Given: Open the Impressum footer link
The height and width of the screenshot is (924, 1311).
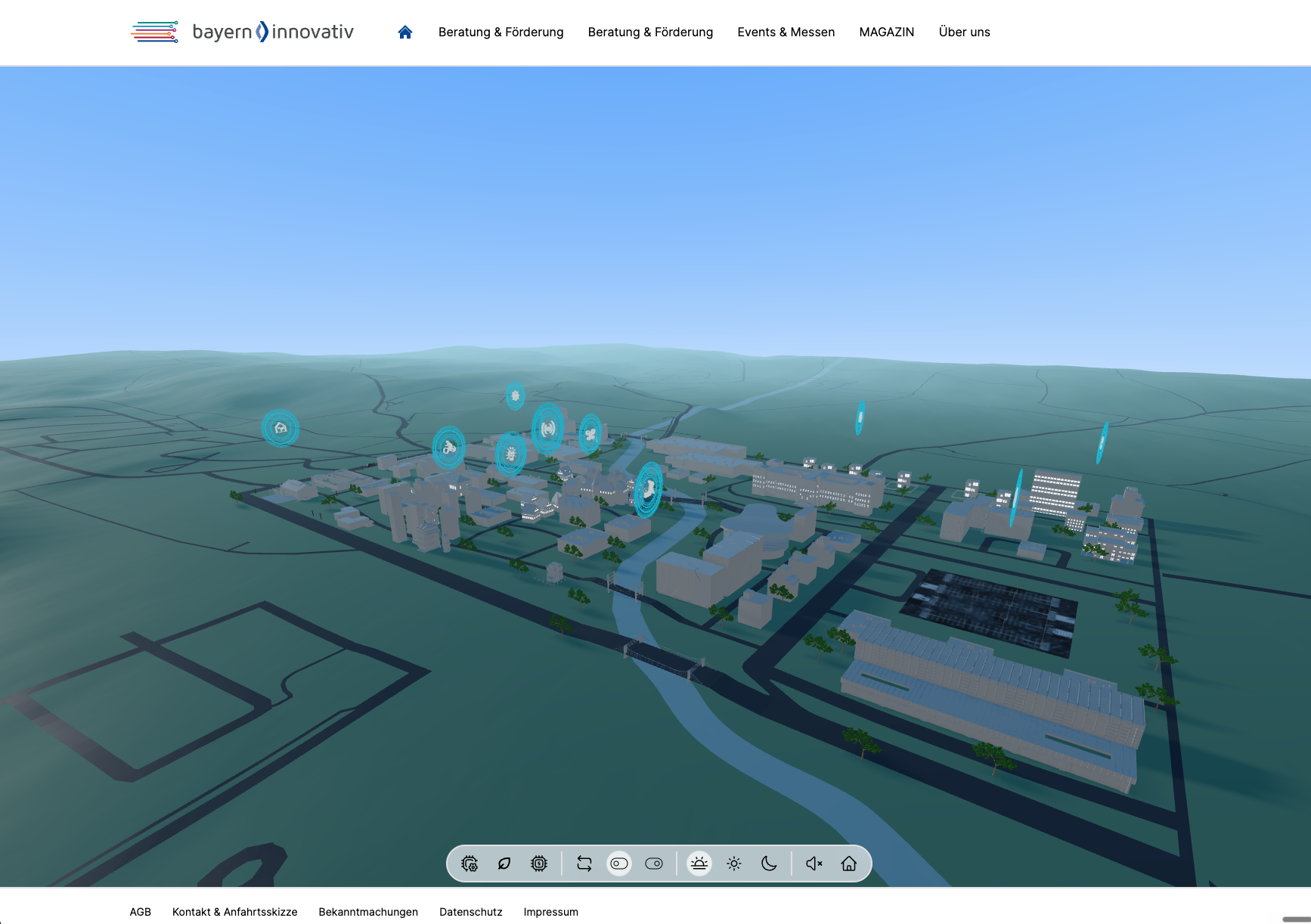Looking at the screenshot, I should click(551, 912).
